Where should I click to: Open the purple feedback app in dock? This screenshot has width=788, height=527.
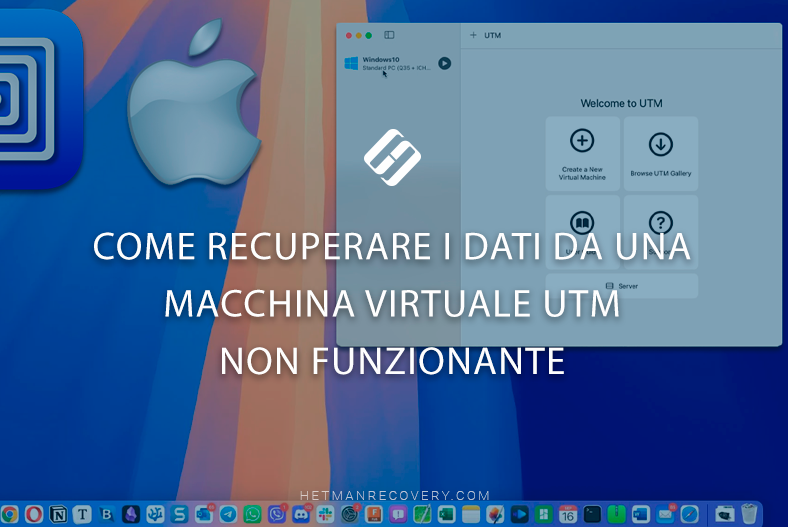pos(398,514)
